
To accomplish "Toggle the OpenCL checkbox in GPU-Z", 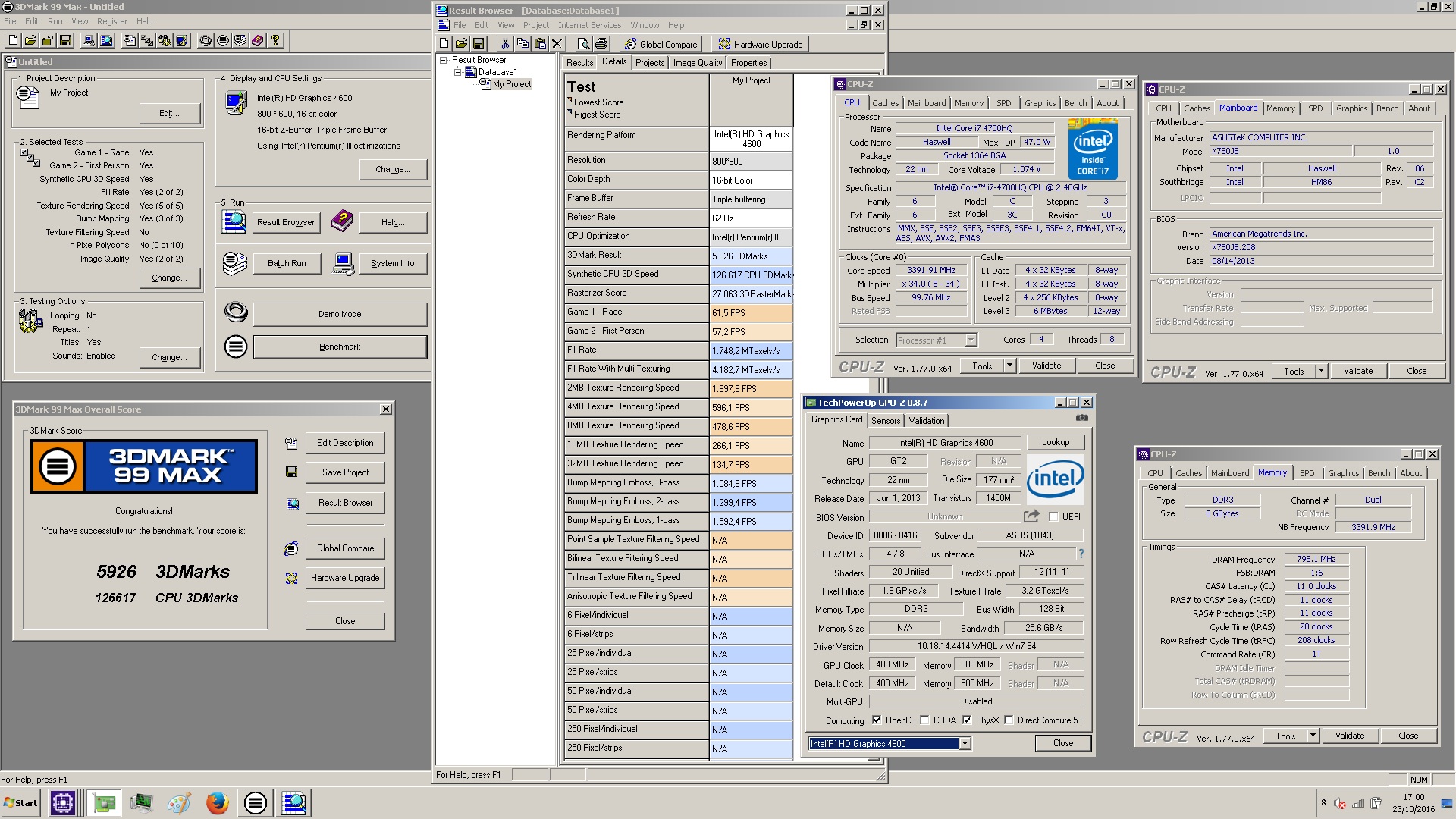I will pyautogui.click(x=877, y=720).
